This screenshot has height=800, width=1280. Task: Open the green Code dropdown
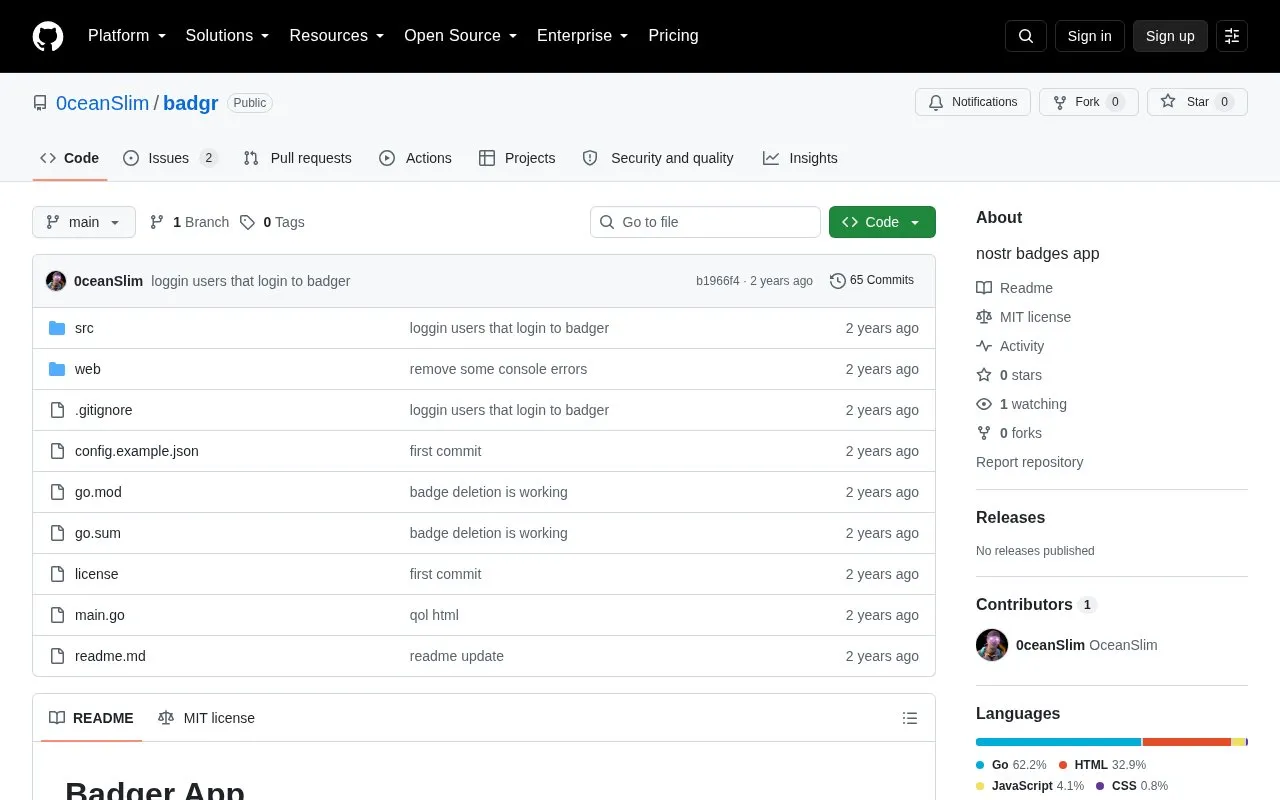click(882, 222)
